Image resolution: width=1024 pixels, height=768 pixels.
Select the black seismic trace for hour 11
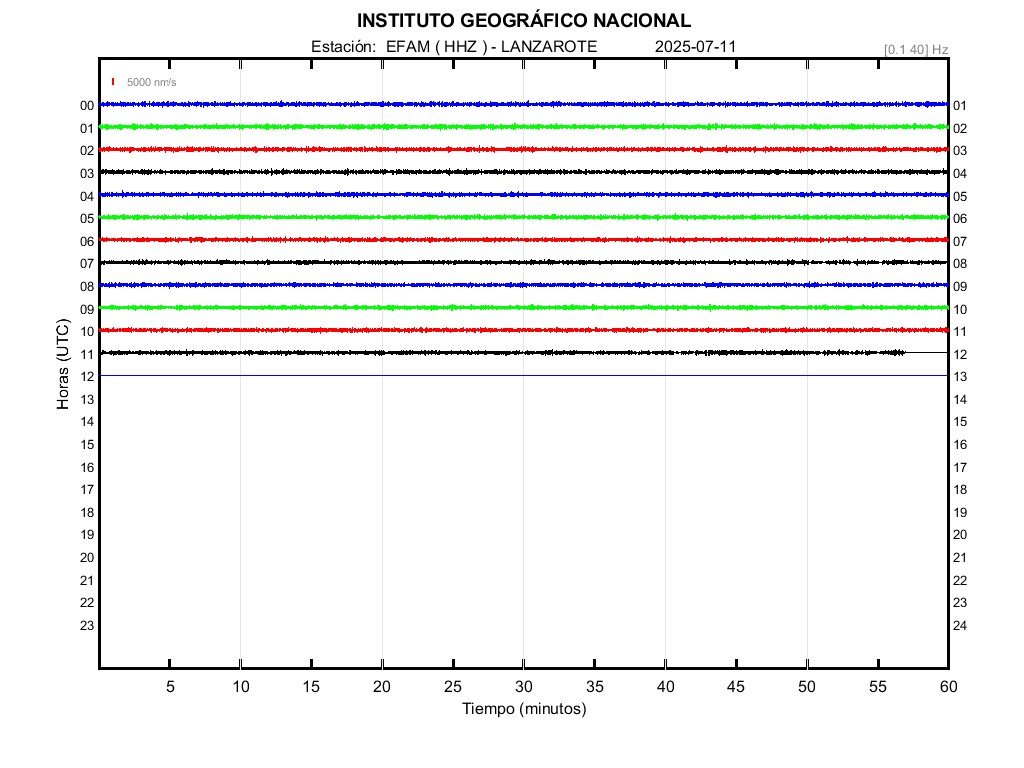[524, 353]
